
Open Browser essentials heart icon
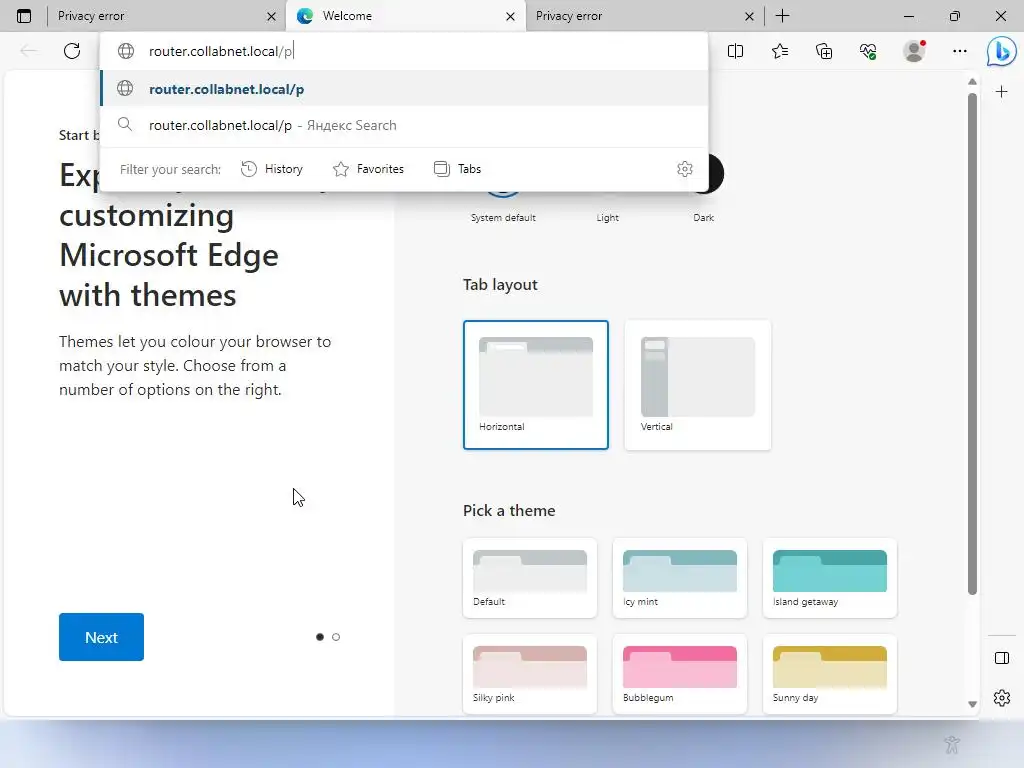click(868, 51)
